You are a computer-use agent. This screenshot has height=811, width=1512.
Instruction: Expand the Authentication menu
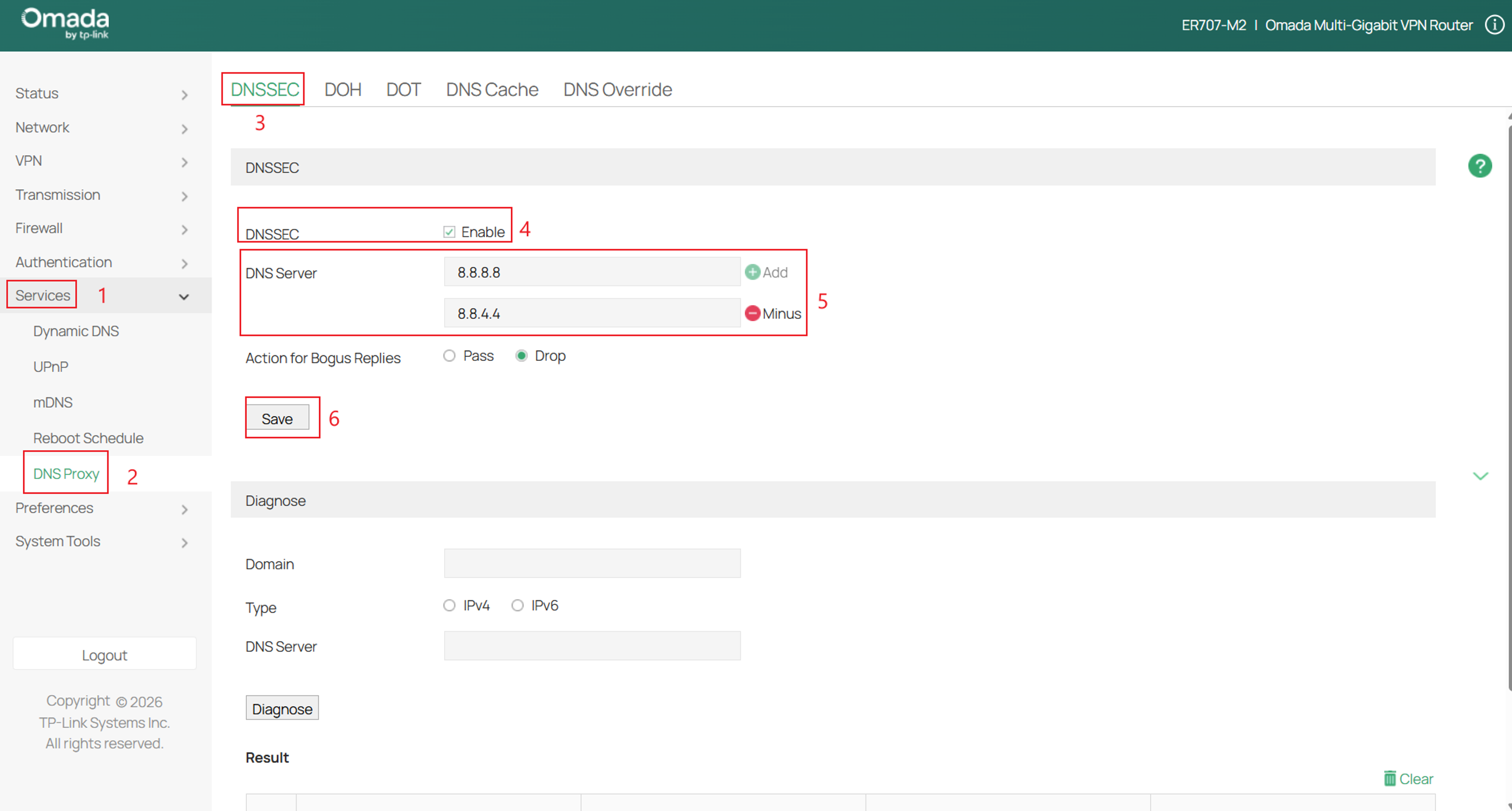tap(106, 262)
